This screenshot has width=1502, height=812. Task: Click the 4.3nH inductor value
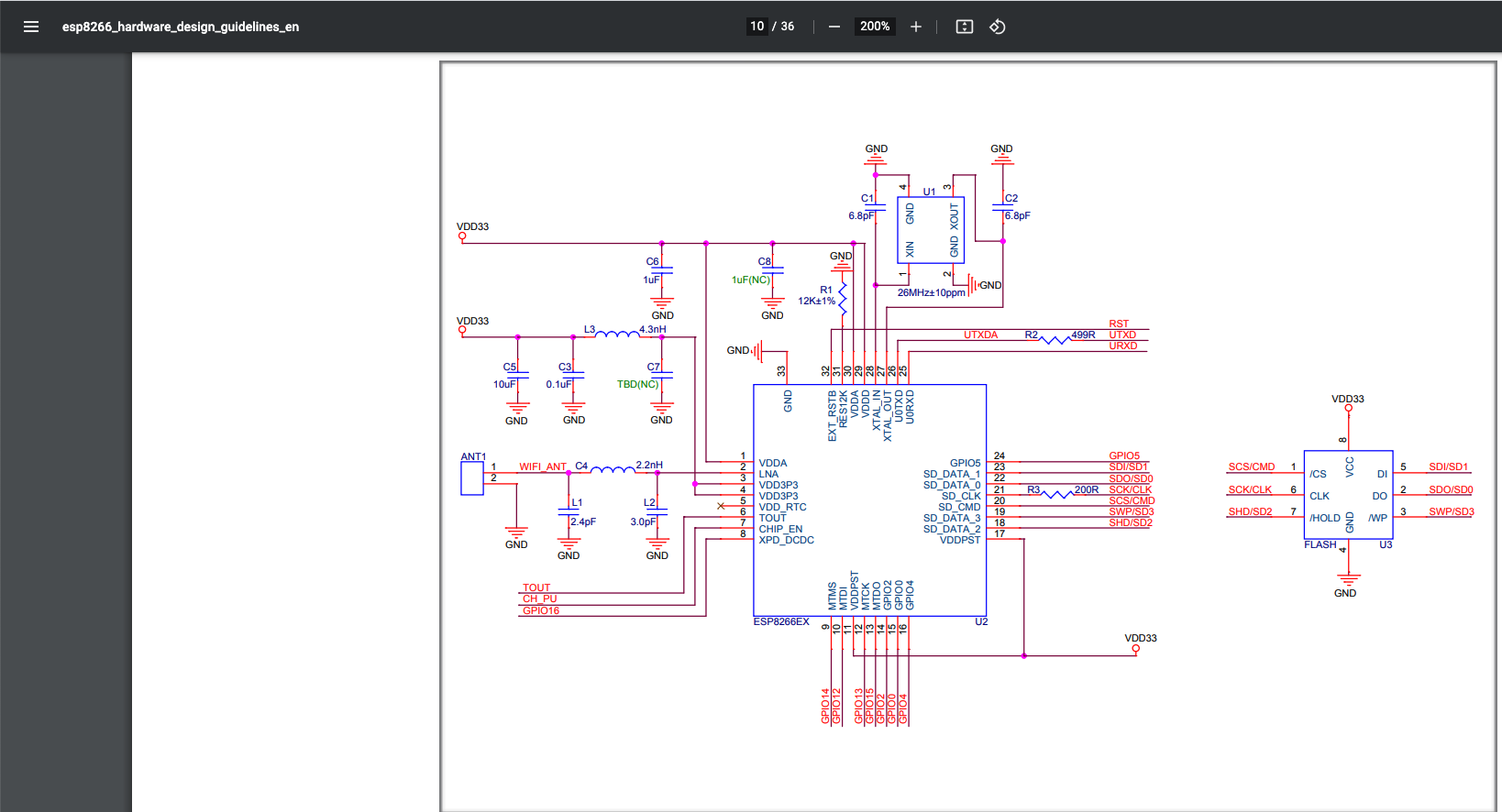click(x=653, y=329)
